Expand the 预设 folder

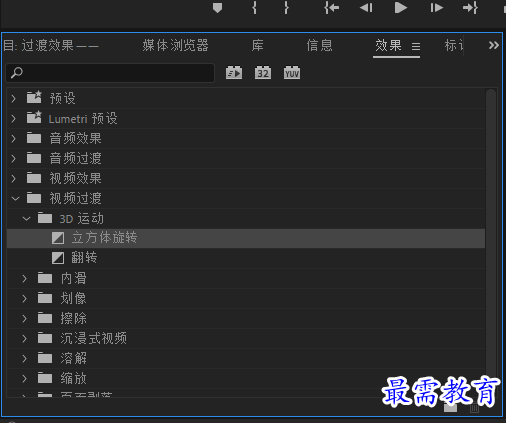(14, 99)
